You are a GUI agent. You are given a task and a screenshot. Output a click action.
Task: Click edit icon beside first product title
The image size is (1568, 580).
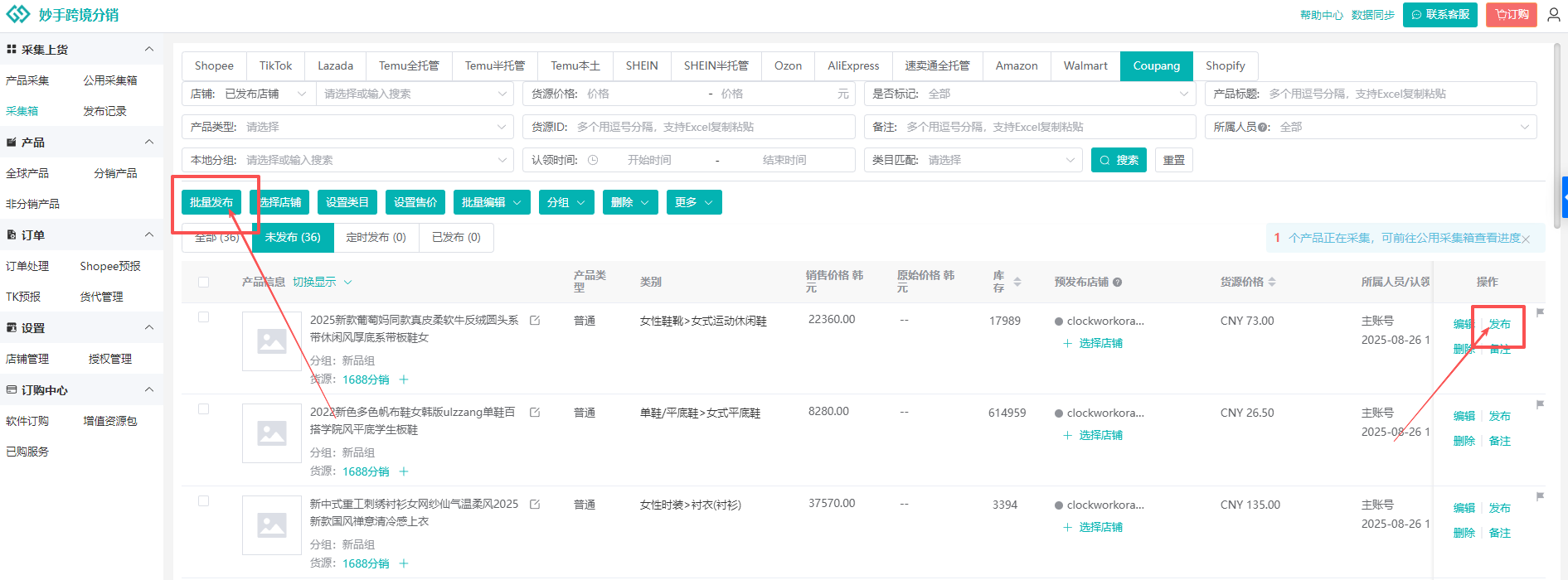(x=535, y=321)
